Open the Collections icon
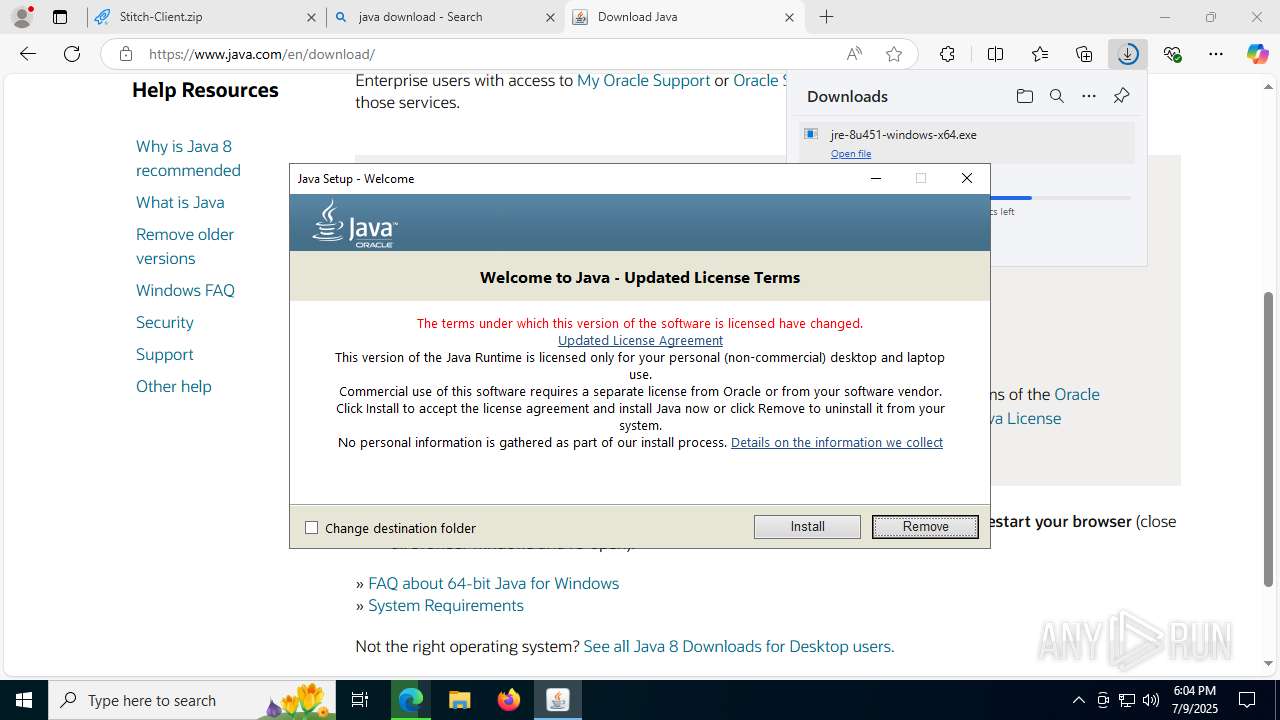 (1084, 54)
